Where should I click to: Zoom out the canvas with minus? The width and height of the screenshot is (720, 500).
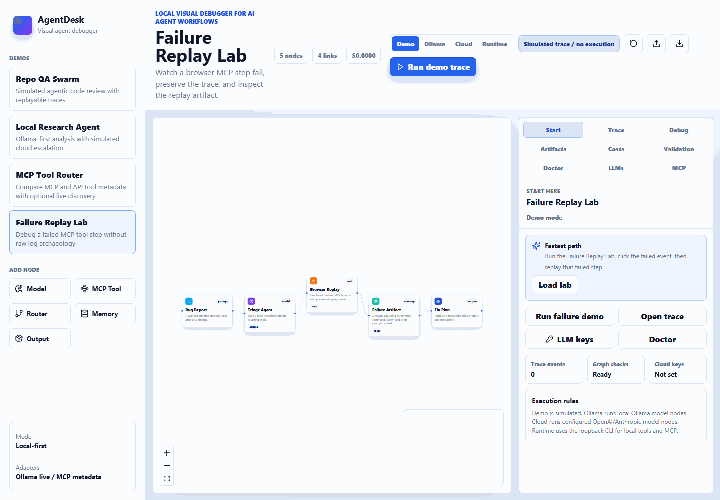[167, 466]
